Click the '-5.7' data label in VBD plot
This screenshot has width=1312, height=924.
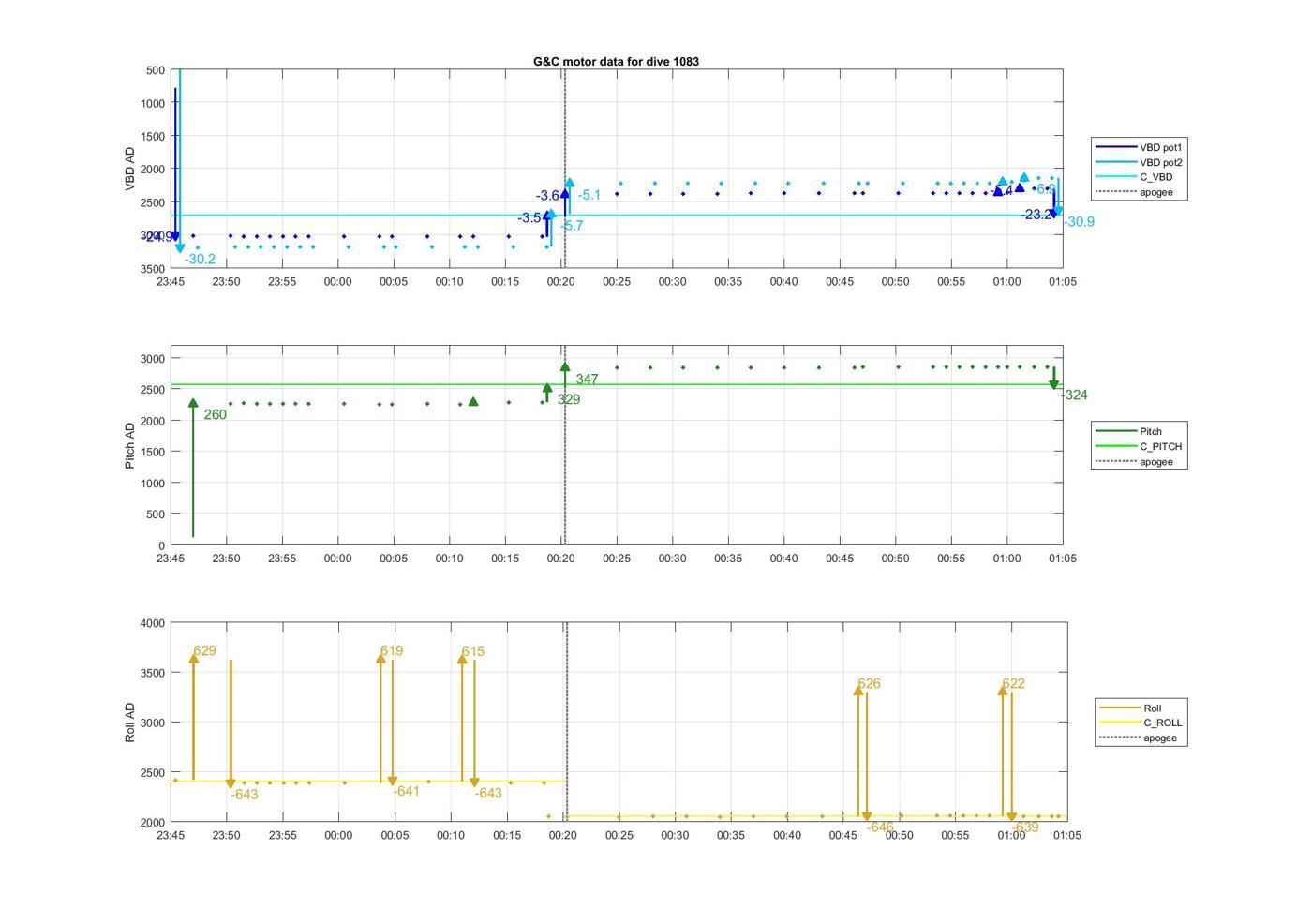572,226
